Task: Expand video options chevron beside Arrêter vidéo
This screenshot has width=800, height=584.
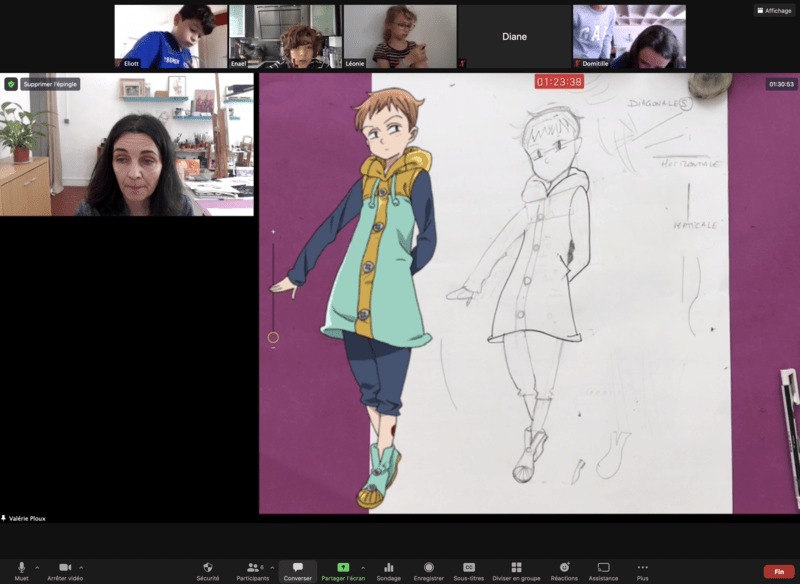Action: click(x=80, y=566)
